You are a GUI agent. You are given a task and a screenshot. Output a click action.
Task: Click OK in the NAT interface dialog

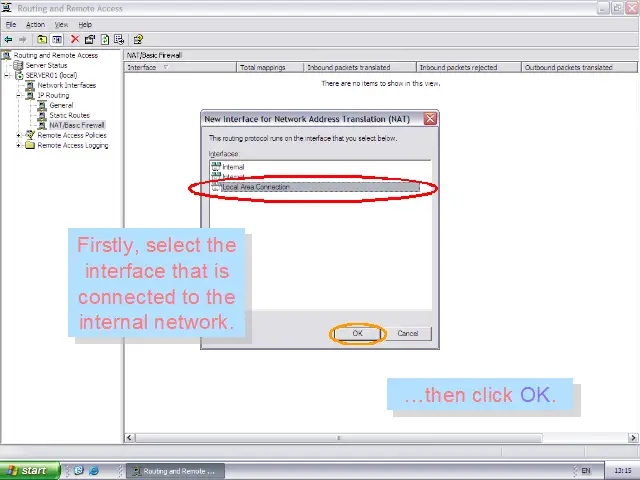click(358, 333)
